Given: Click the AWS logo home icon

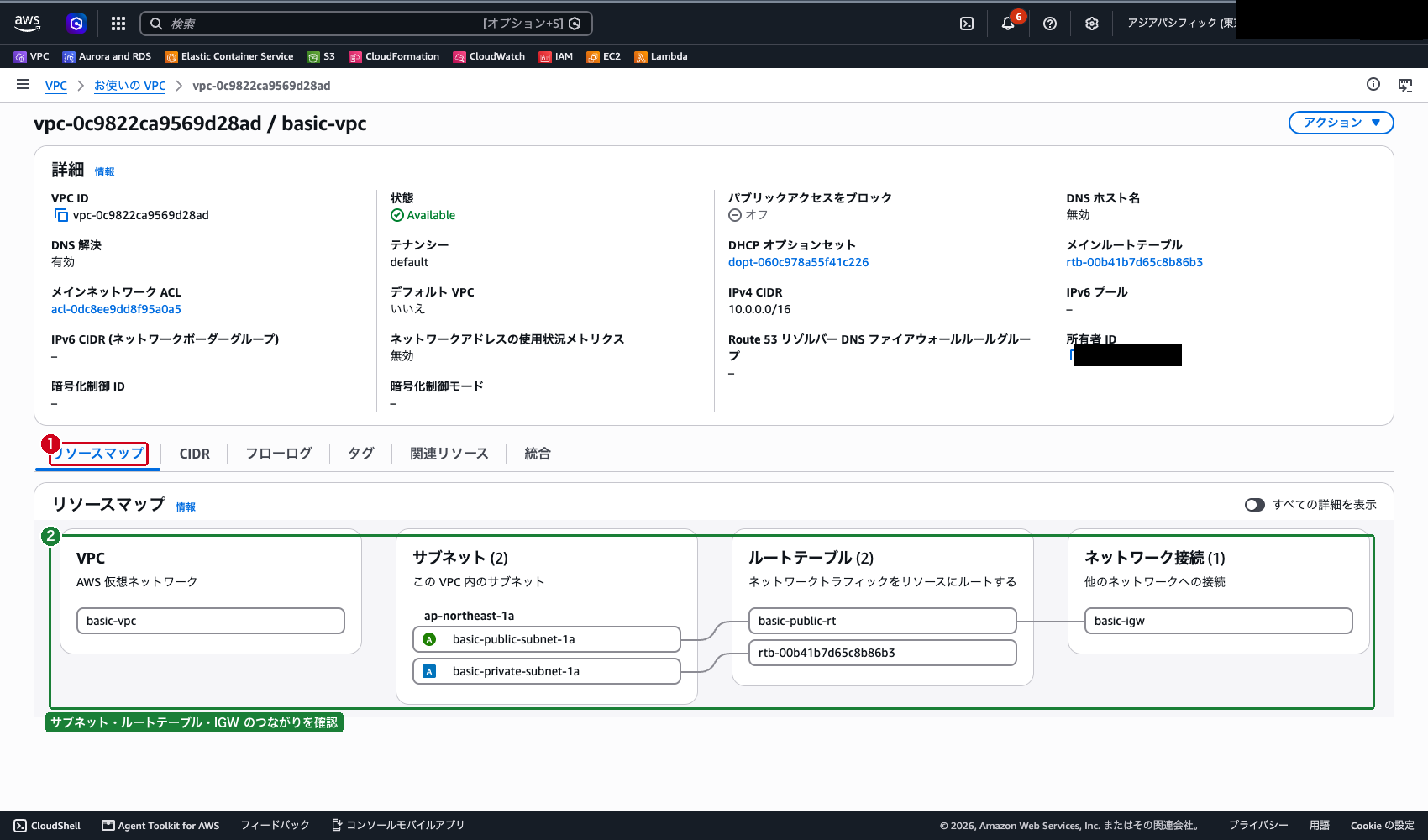Looking at the screenshot, I should click(28, 24).
